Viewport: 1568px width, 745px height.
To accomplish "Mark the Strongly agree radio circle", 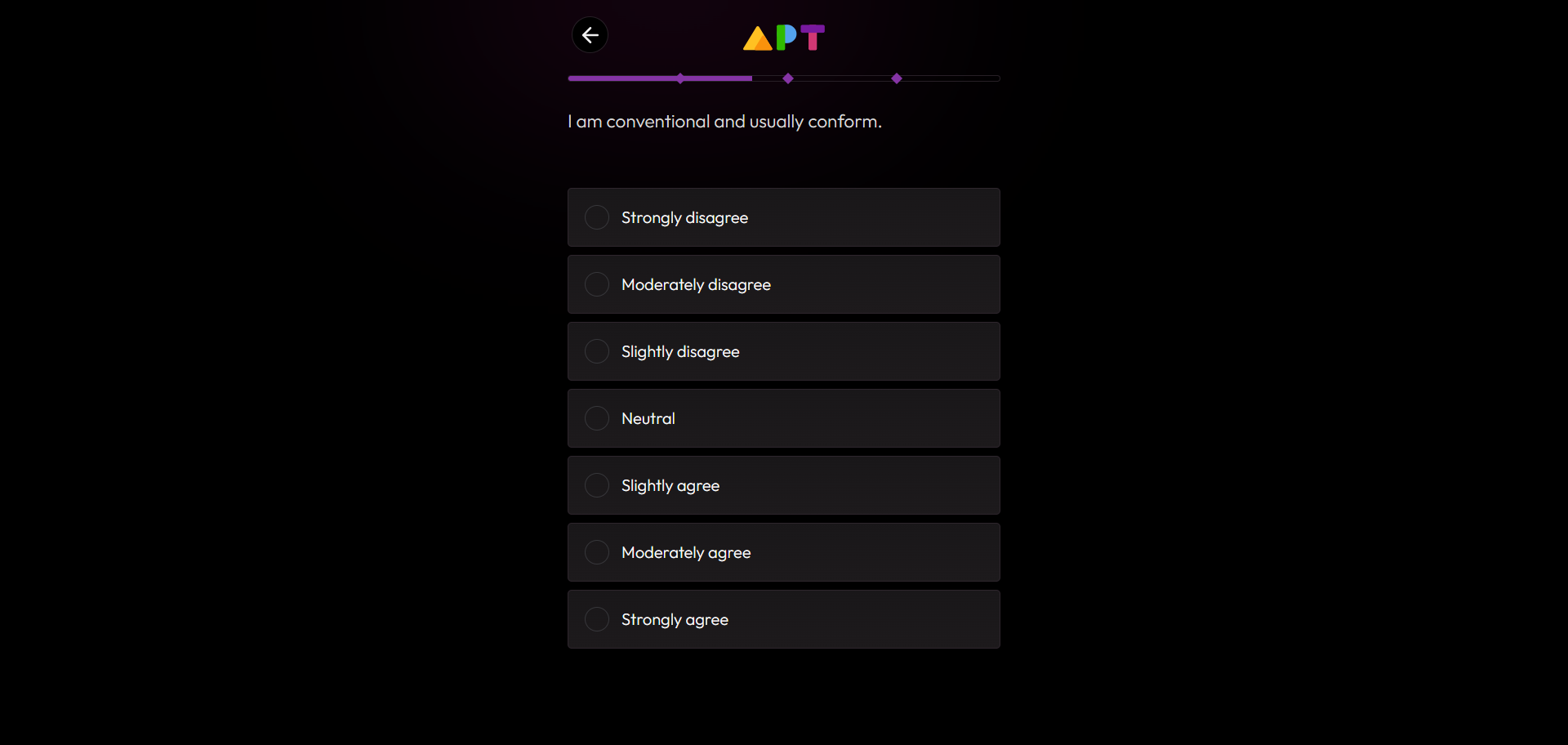I will click(x=597, y=619).
